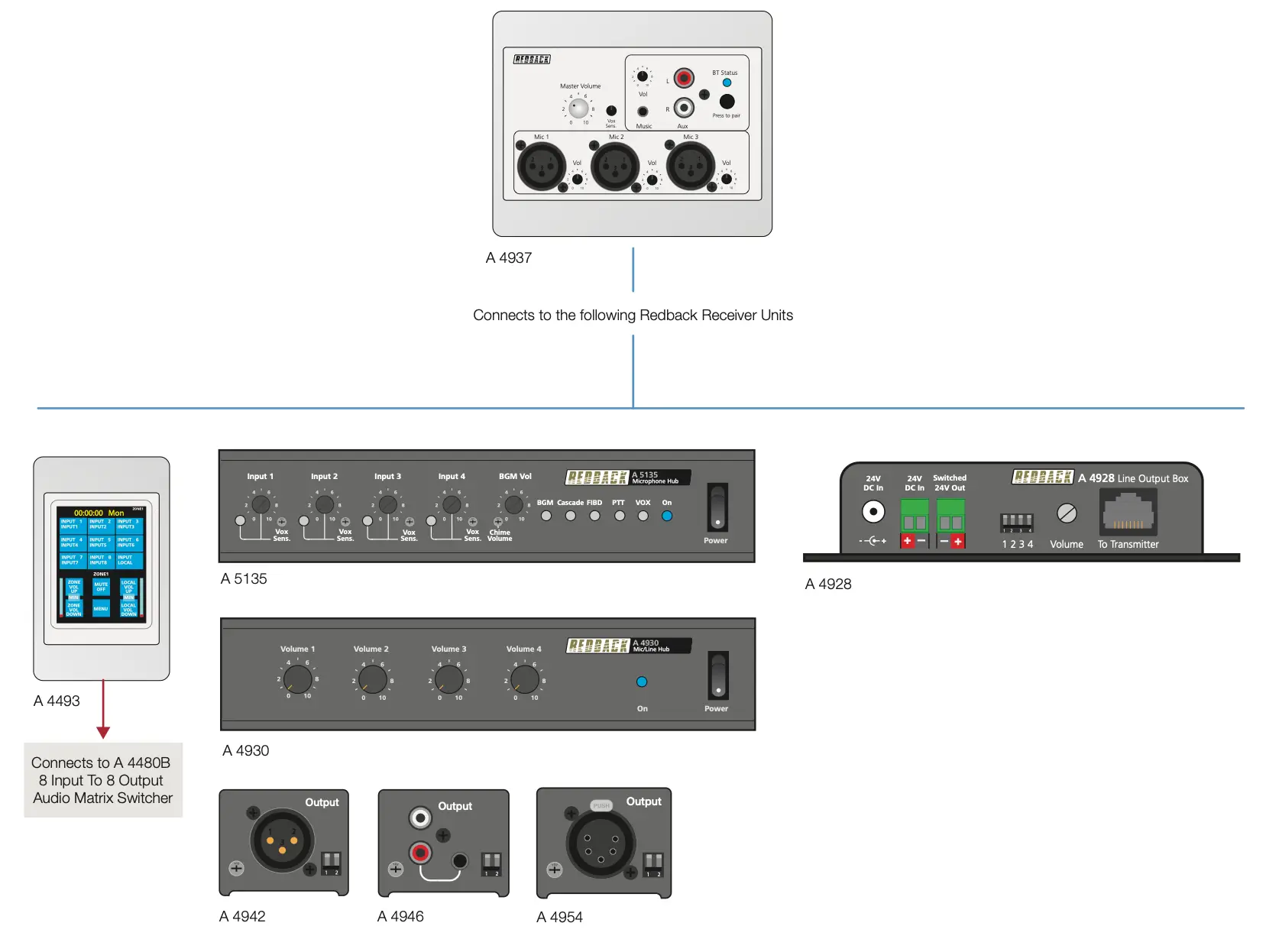Turn the Input 3 knob on A 5135

388,504
